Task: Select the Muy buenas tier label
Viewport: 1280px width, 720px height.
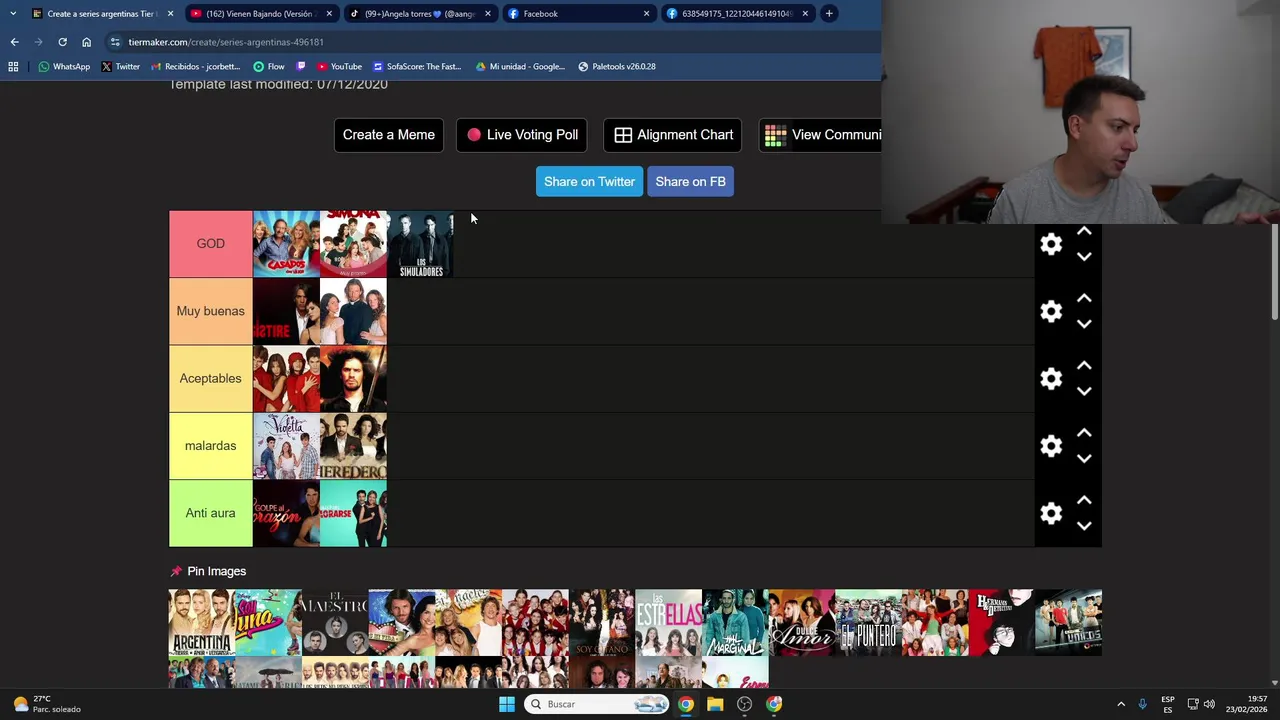Action: point(210,311)
